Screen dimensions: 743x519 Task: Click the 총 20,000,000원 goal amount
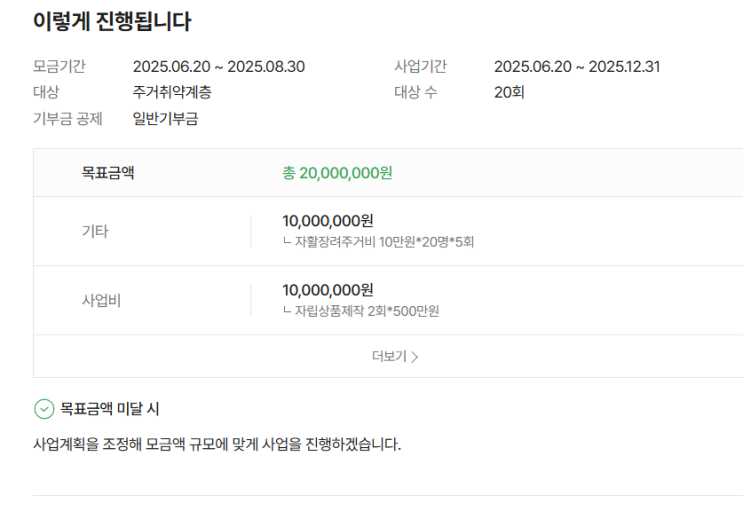tap(337, 173)
